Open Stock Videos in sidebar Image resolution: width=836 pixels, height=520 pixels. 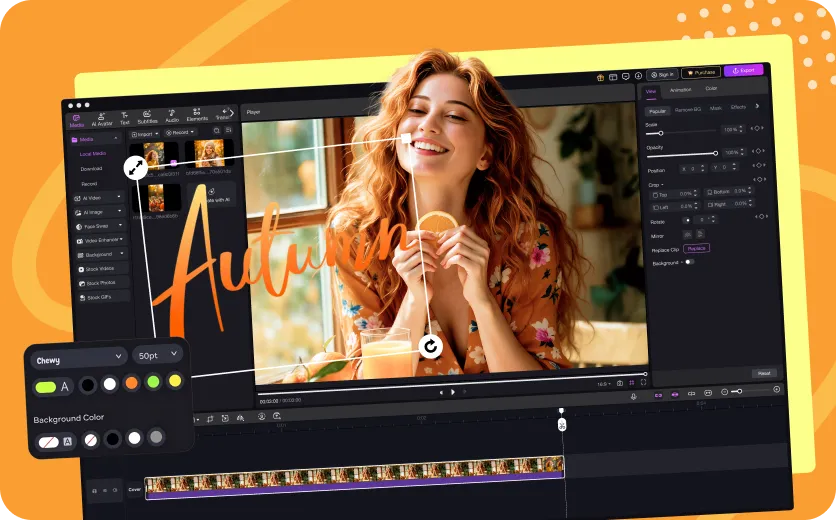(x=103, y=269)
